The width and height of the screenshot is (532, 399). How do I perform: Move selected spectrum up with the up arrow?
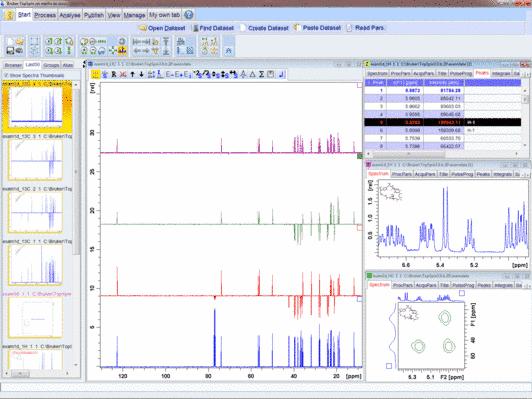tap(132, 74)
